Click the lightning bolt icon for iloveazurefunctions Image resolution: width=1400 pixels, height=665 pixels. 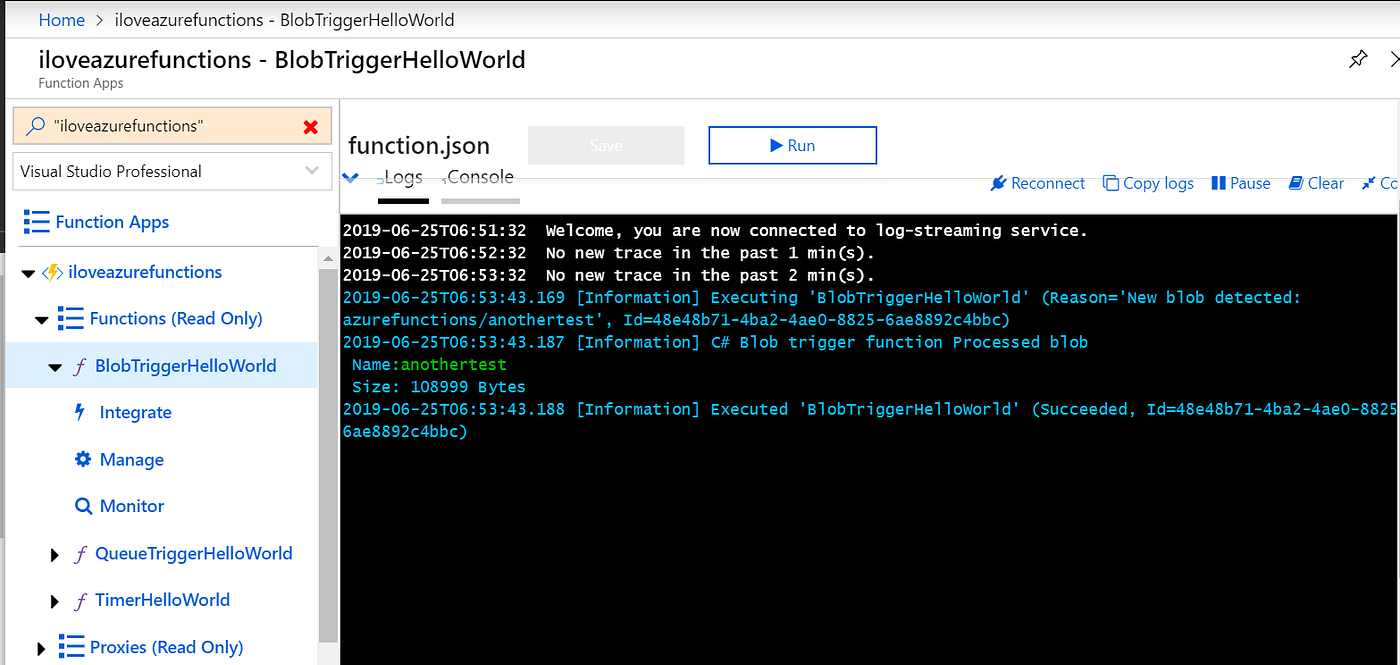pos(52,272)
